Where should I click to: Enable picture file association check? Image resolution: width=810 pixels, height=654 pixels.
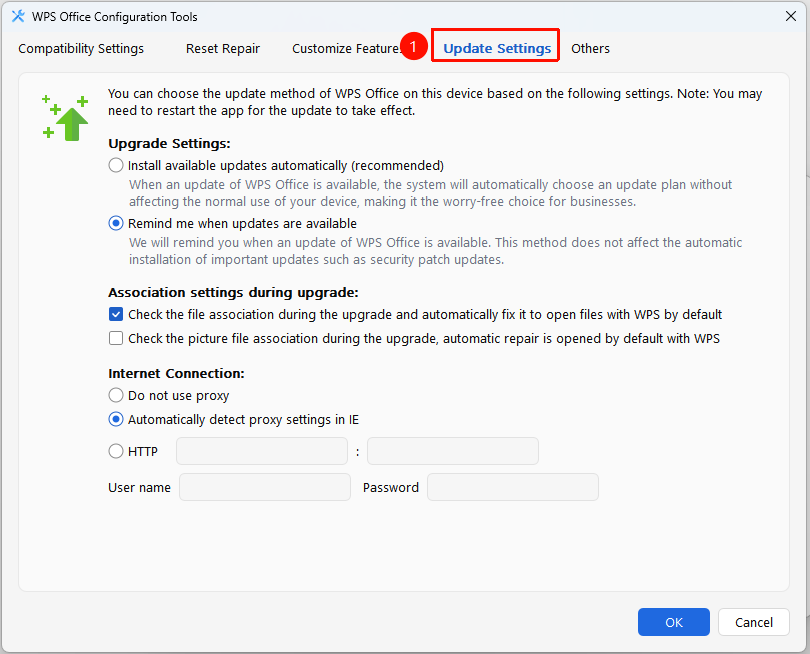116,338
